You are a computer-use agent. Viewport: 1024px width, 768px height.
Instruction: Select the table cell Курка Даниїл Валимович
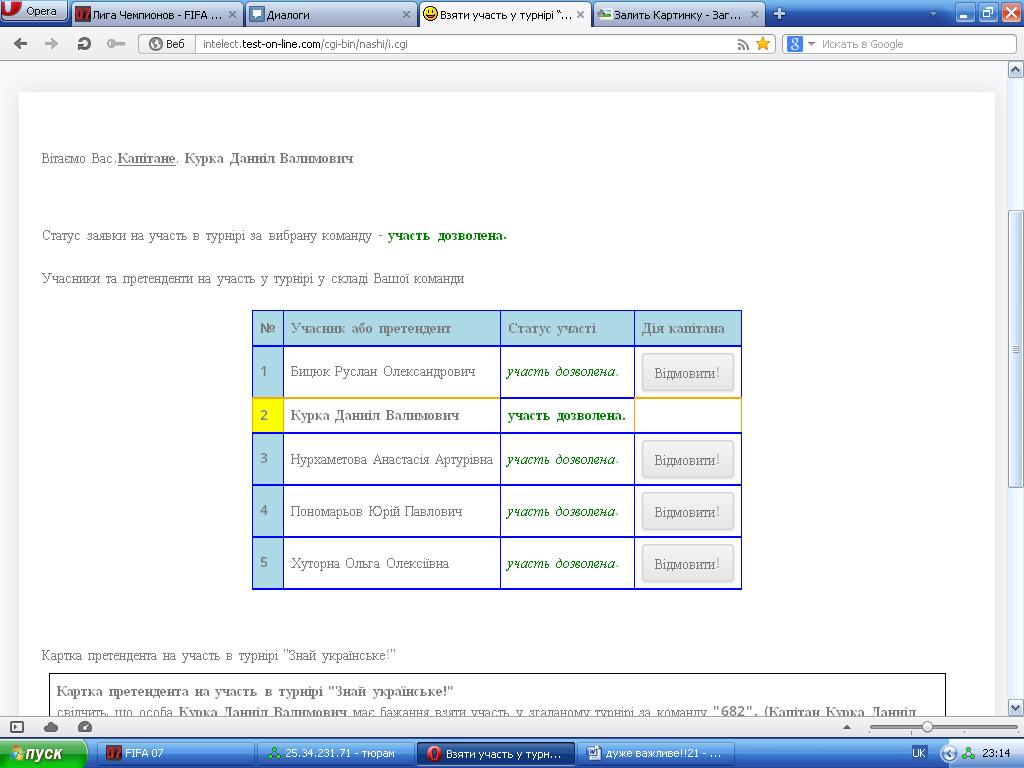pos(392,415)
